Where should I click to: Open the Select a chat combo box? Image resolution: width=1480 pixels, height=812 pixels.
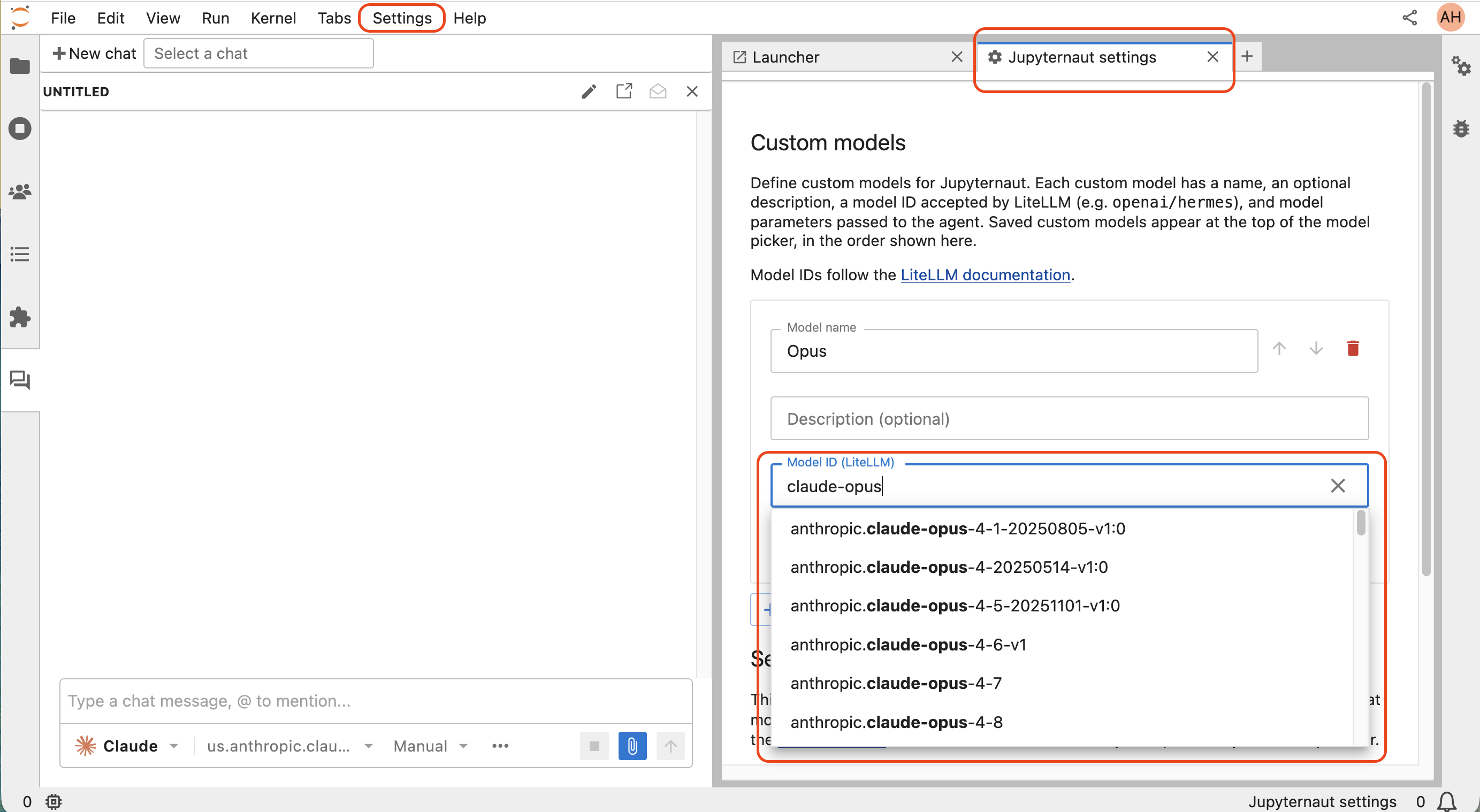[258, 53]
